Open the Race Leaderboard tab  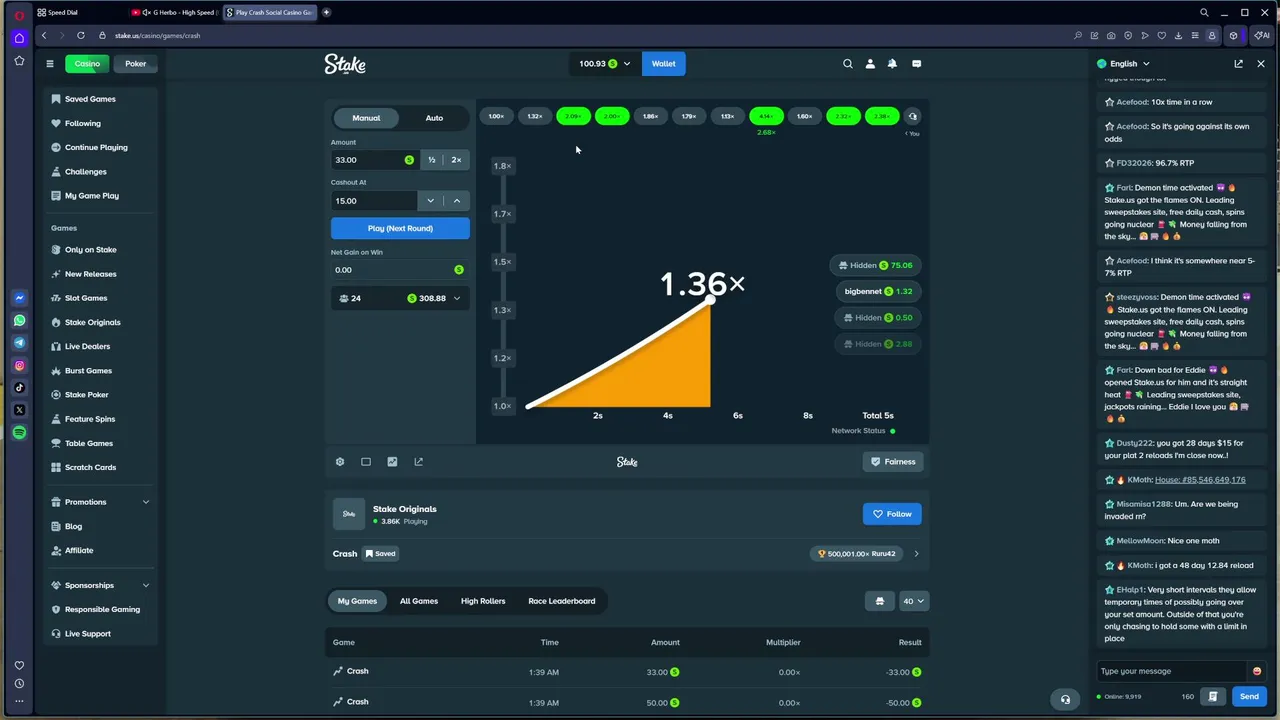point(562,601)
